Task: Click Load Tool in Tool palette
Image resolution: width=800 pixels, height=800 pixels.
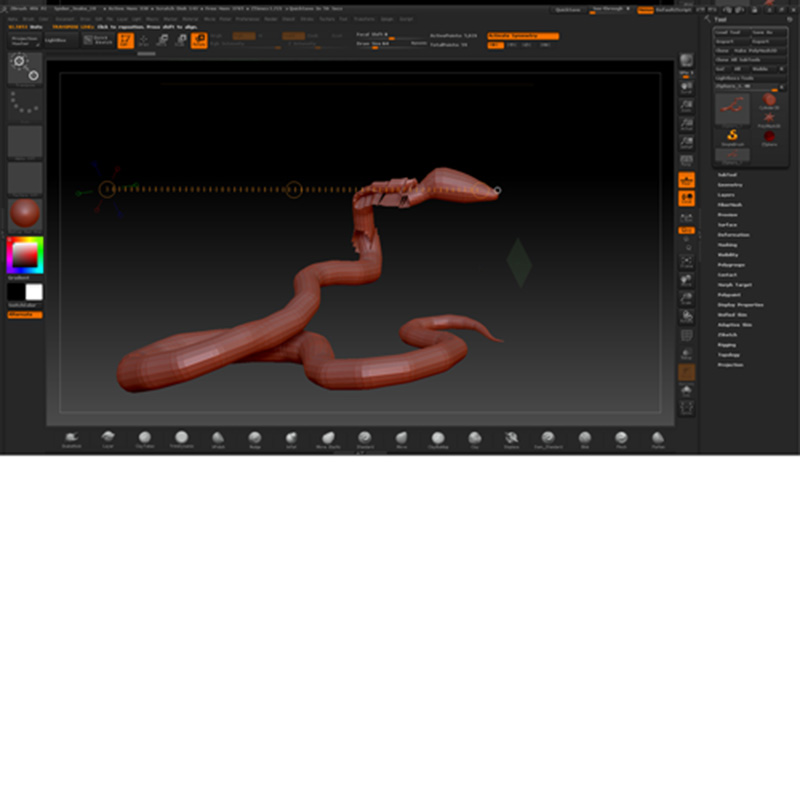Action: coord(732,32)
